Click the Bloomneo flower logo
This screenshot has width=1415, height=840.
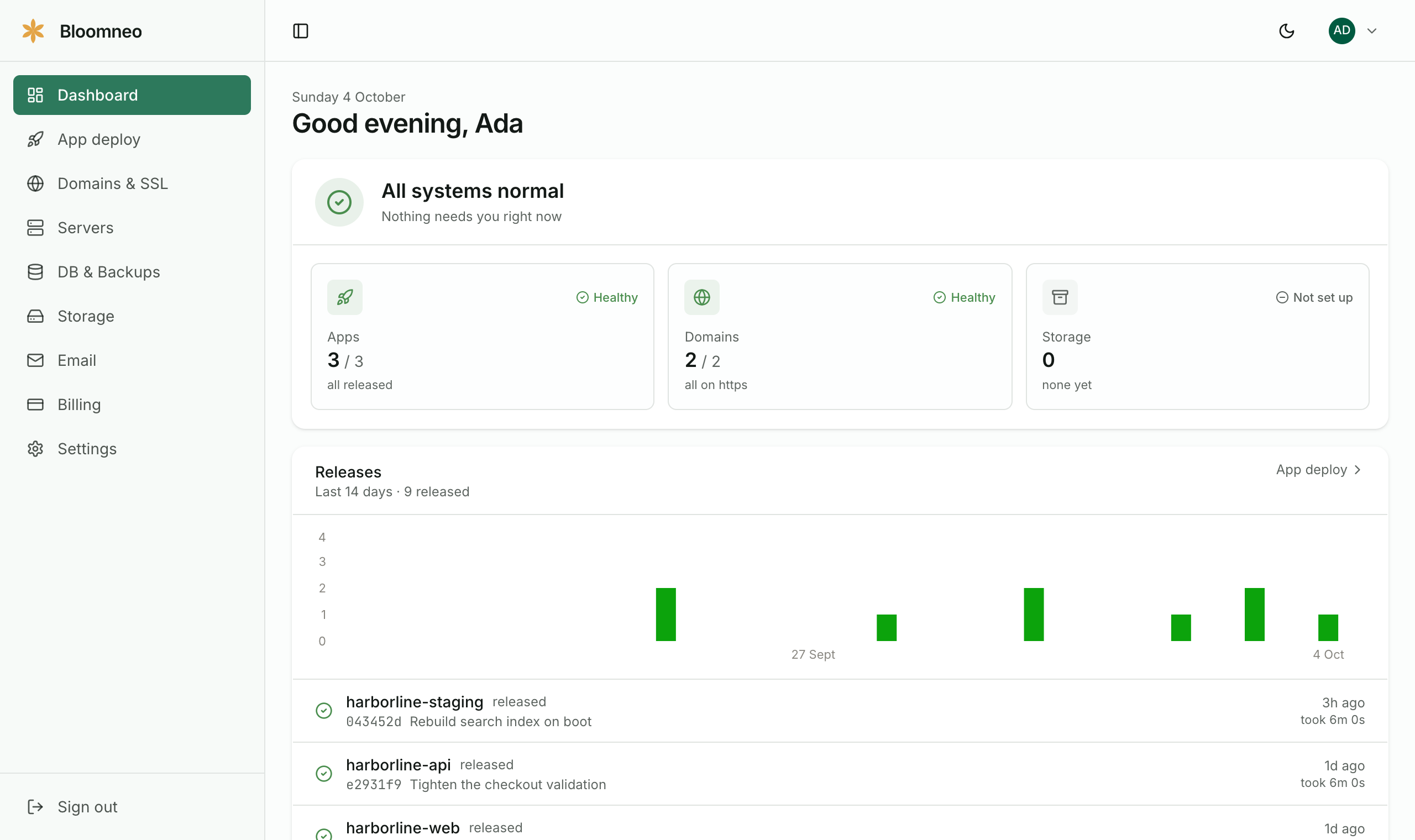tap(33, 30)
